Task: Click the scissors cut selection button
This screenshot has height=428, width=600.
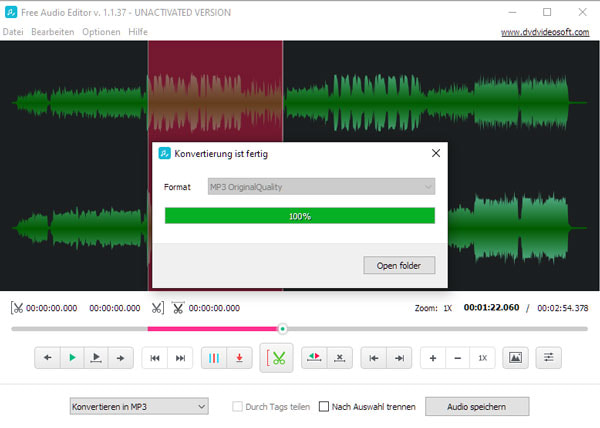Action: (x=278, y=357)
